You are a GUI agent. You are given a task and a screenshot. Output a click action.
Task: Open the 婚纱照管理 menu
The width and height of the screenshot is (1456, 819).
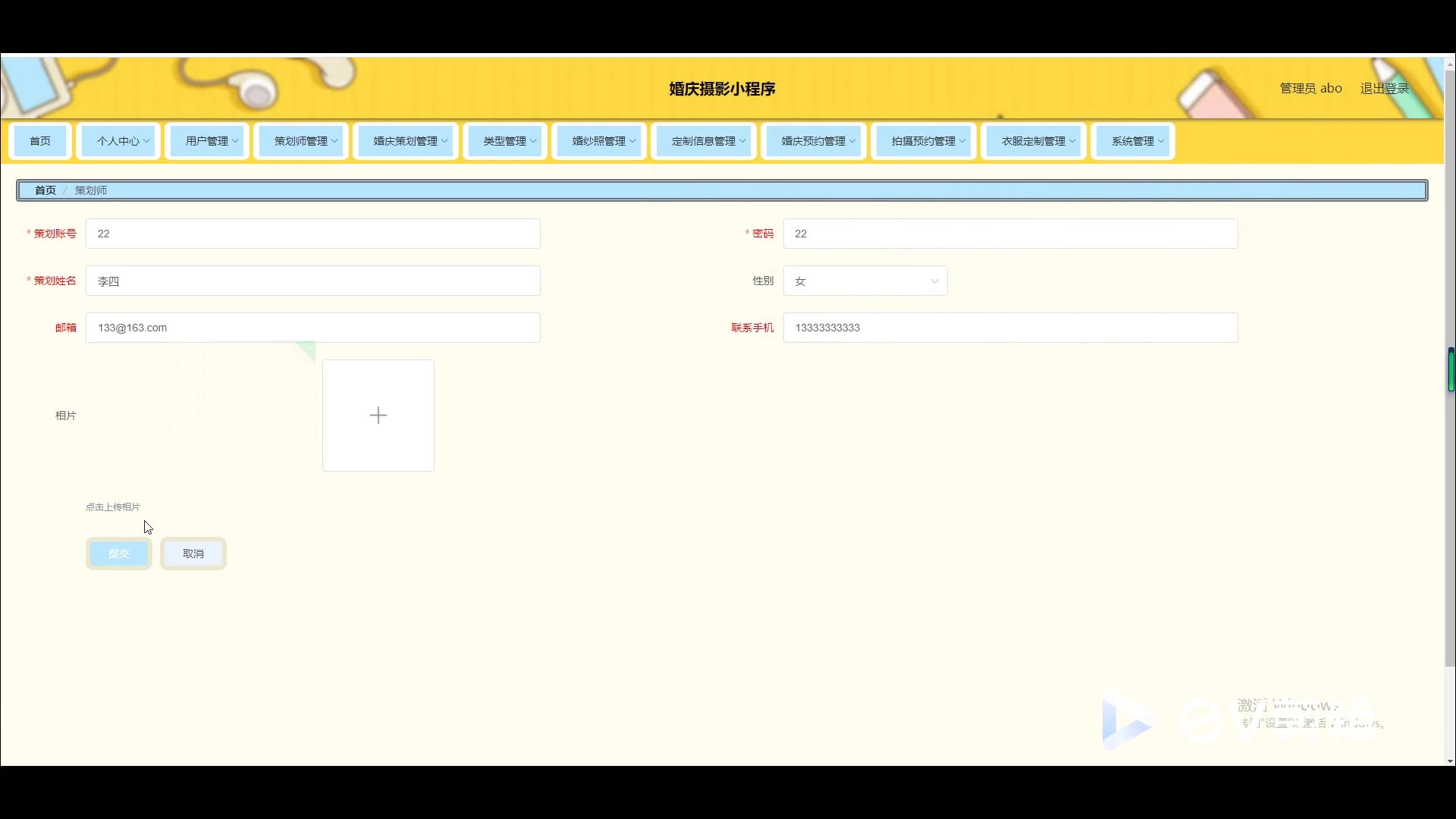point(599,141)
